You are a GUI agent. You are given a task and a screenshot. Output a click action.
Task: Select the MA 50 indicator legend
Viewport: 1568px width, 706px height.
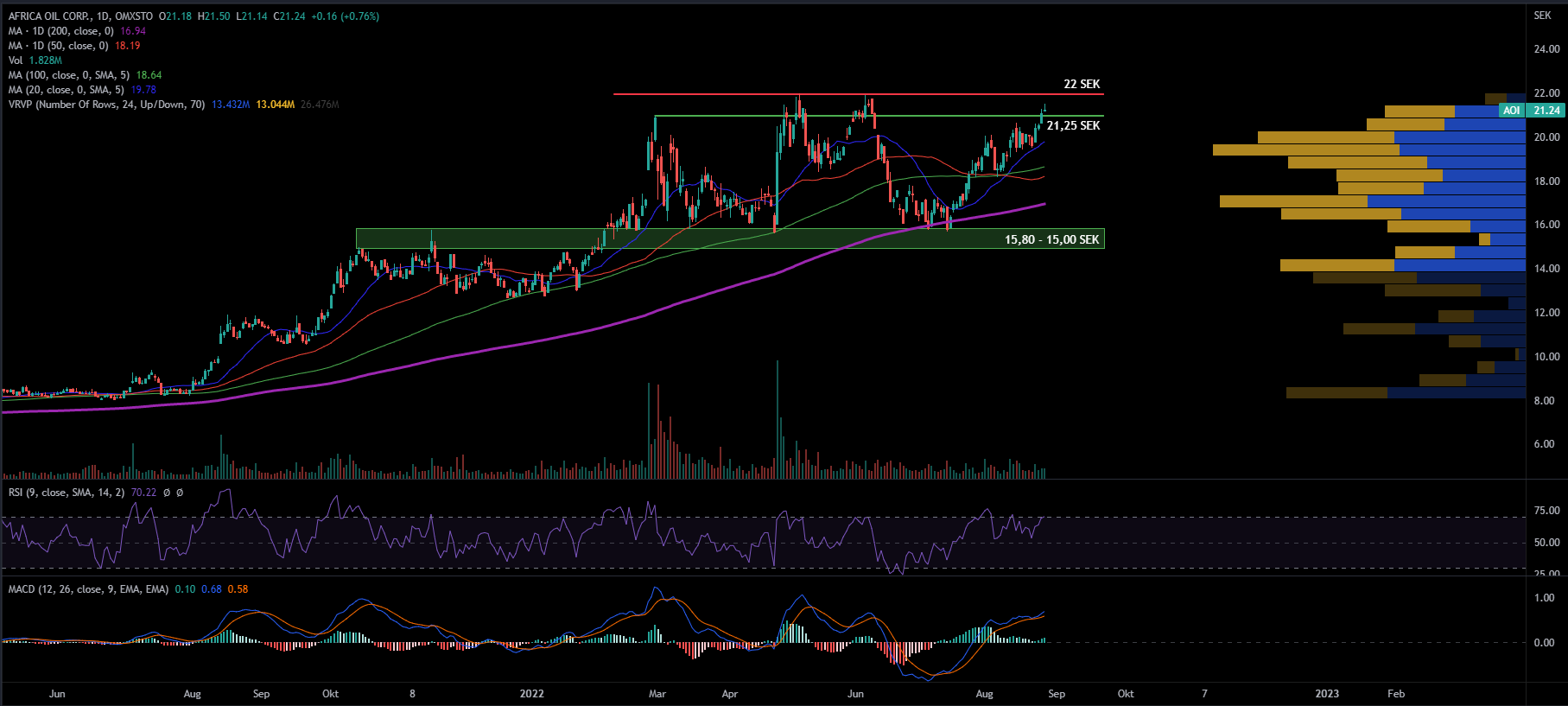point(59,46)
